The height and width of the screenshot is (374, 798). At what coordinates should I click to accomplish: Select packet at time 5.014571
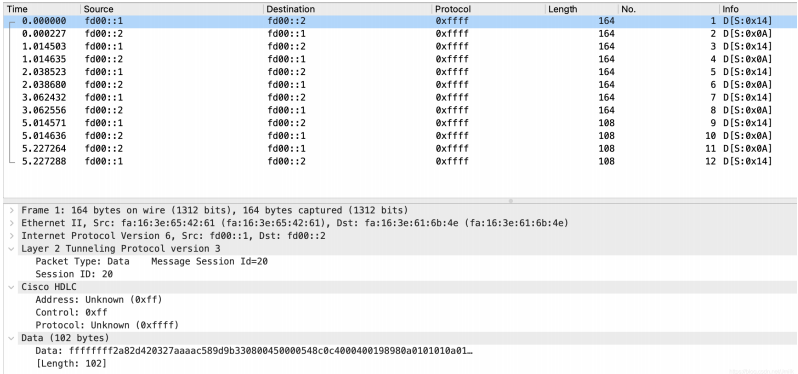400,123
